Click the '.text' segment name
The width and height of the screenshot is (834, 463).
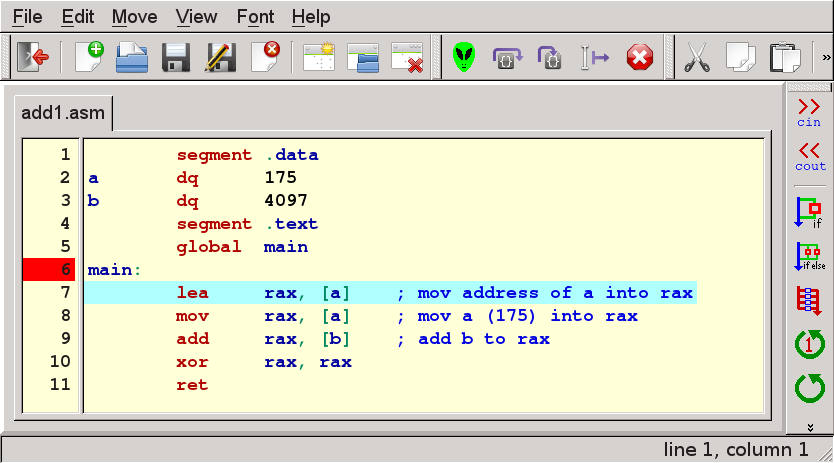pos(291,224)
